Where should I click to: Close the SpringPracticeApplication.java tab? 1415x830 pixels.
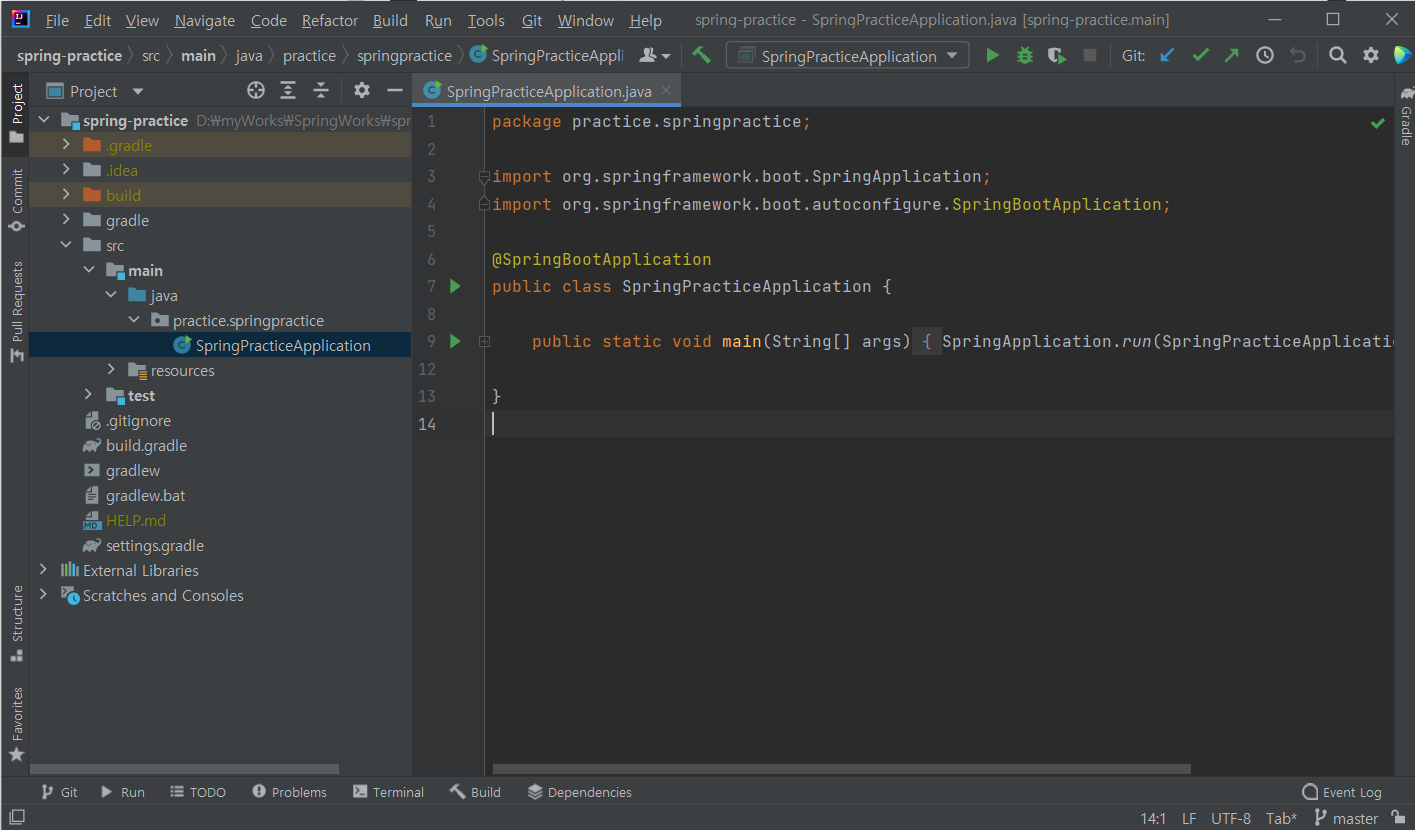[x=666, y=91]
